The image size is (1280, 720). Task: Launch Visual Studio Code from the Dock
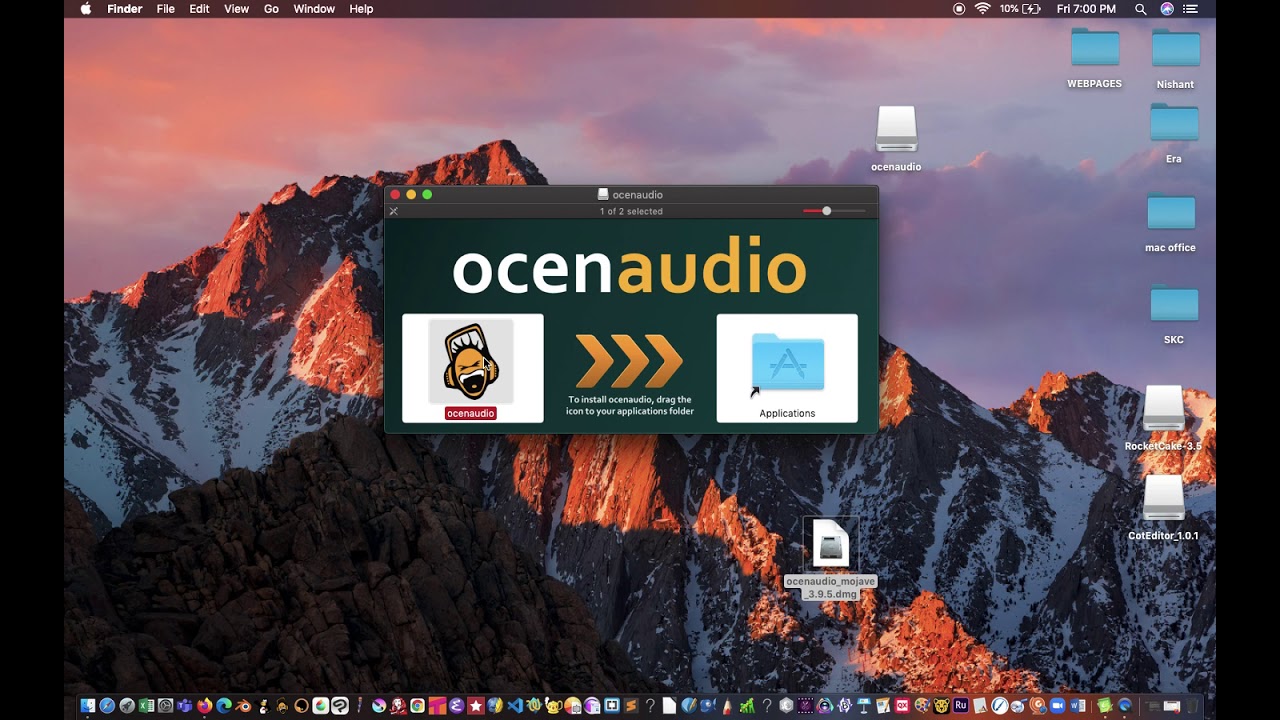515,706
